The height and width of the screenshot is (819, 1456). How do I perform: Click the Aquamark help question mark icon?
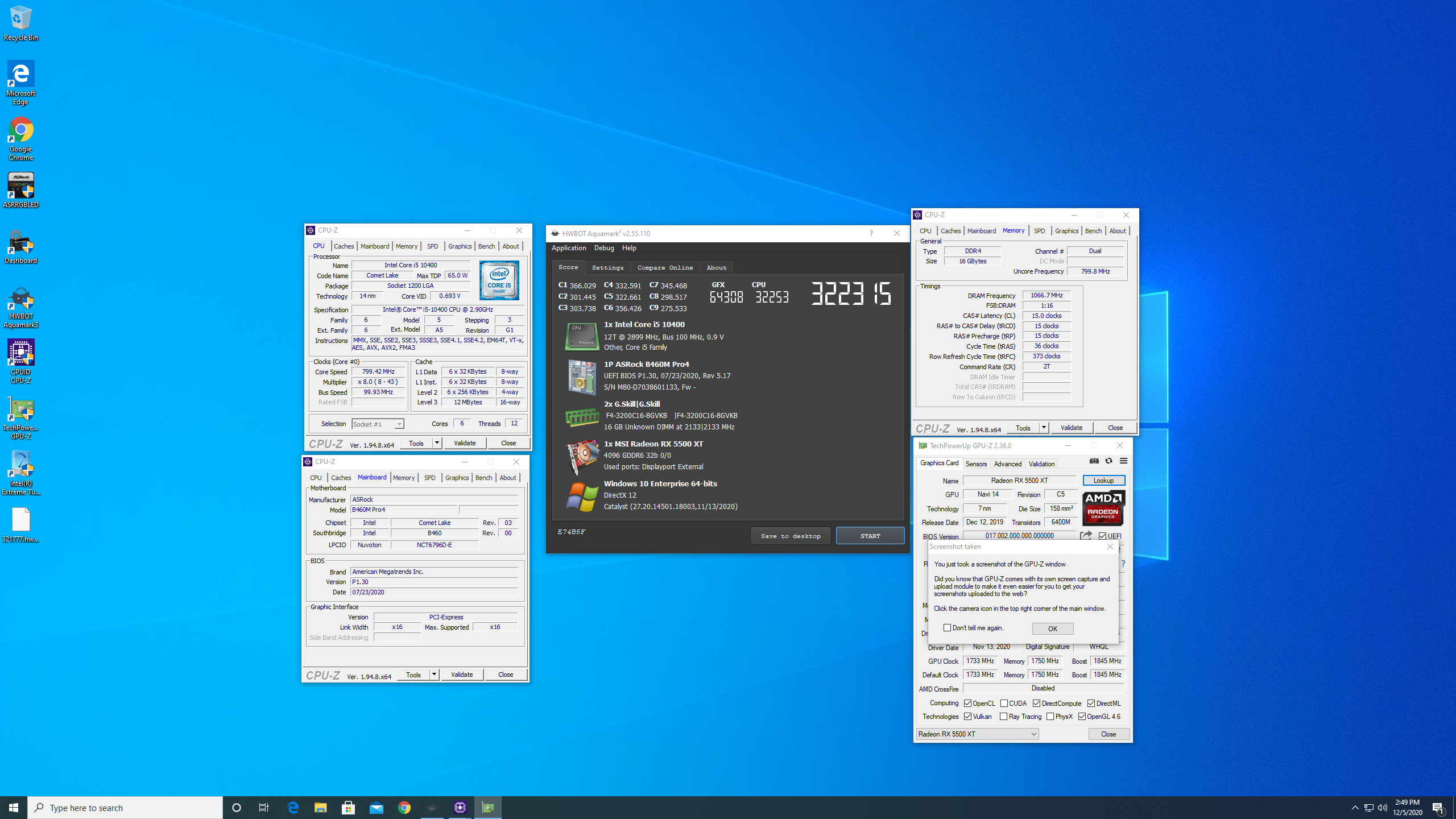[871, 233]
